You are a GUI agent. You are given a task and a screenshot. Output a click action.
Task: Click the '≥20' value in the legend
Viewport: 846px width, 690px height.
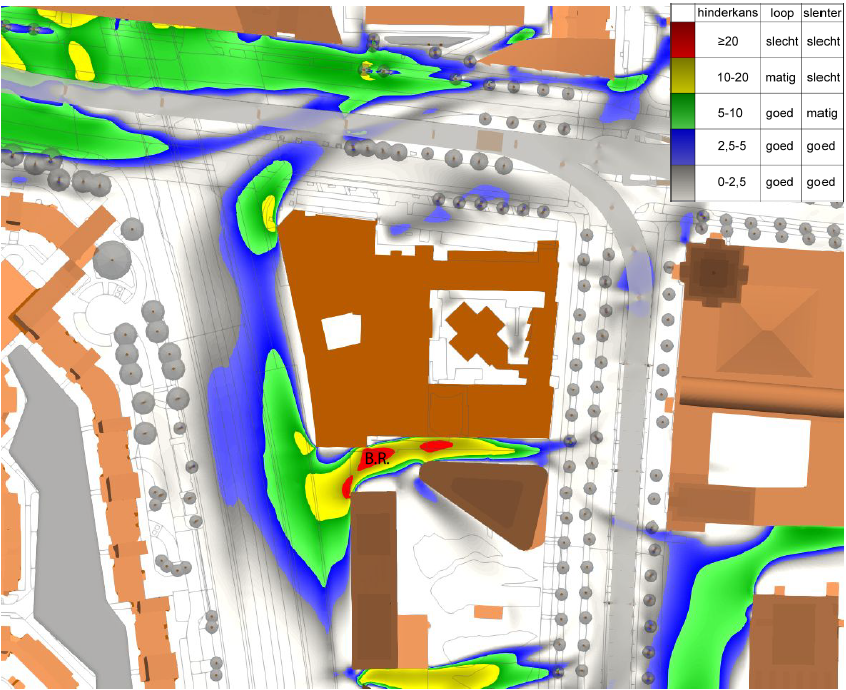[728, 42]
